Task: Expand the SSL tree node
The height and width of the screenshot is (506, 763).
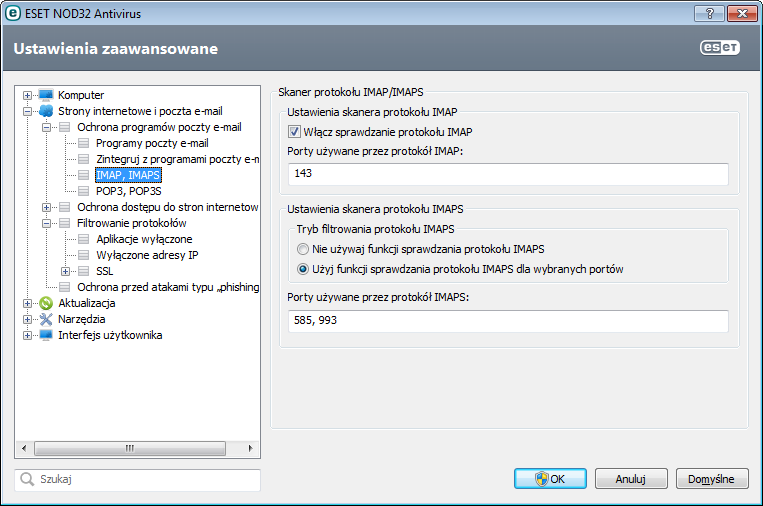Action: coord(65,271)
